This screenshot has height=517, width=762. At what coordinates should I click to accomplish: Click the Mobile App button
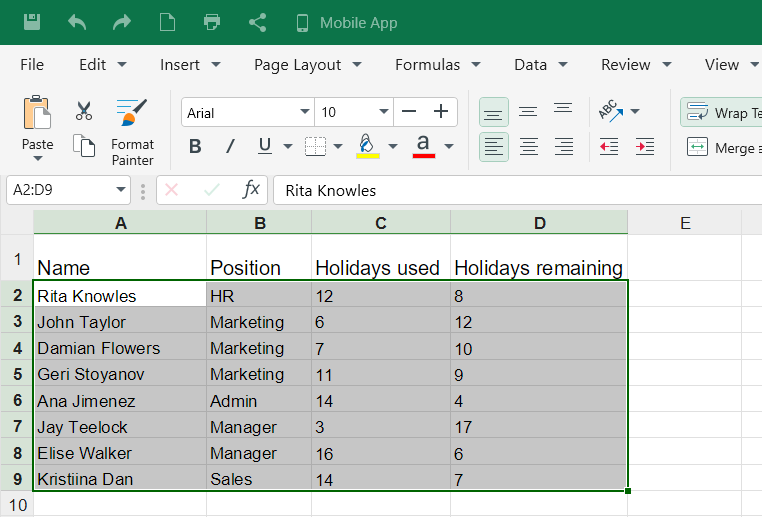pyautogui.click(x=346, y=22)
